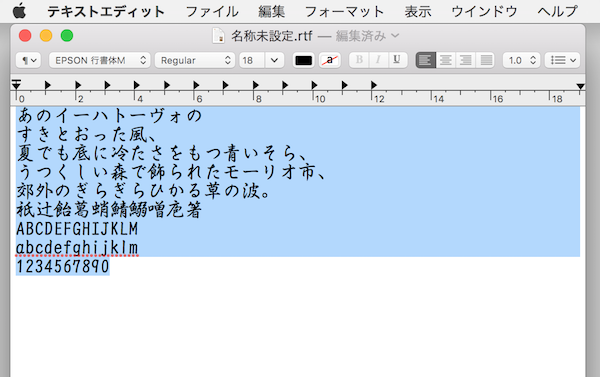This screenshot has width=600, height=377.
Task: Open the list bullets and numbering dropdown
Action: point(562,60)
